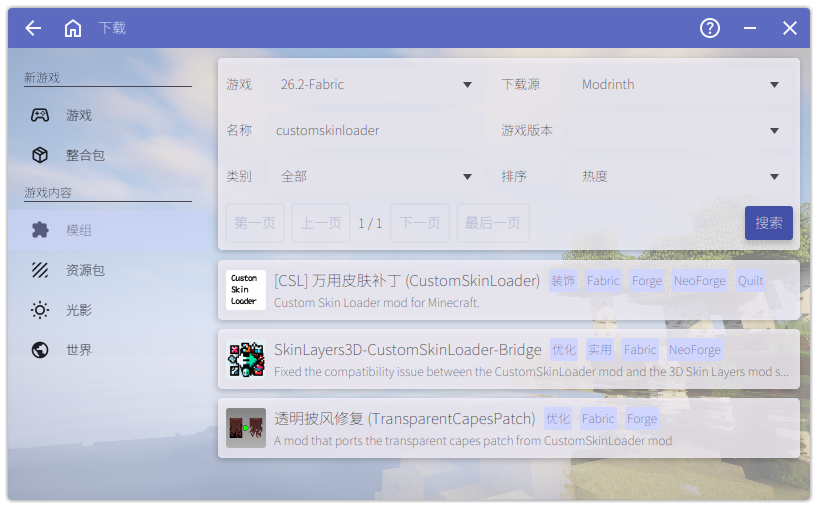The height and width of the screenshot is (508, 818).
Task: Open the SkinLayers3D bridge mod thumbnail
Action: 246,359
